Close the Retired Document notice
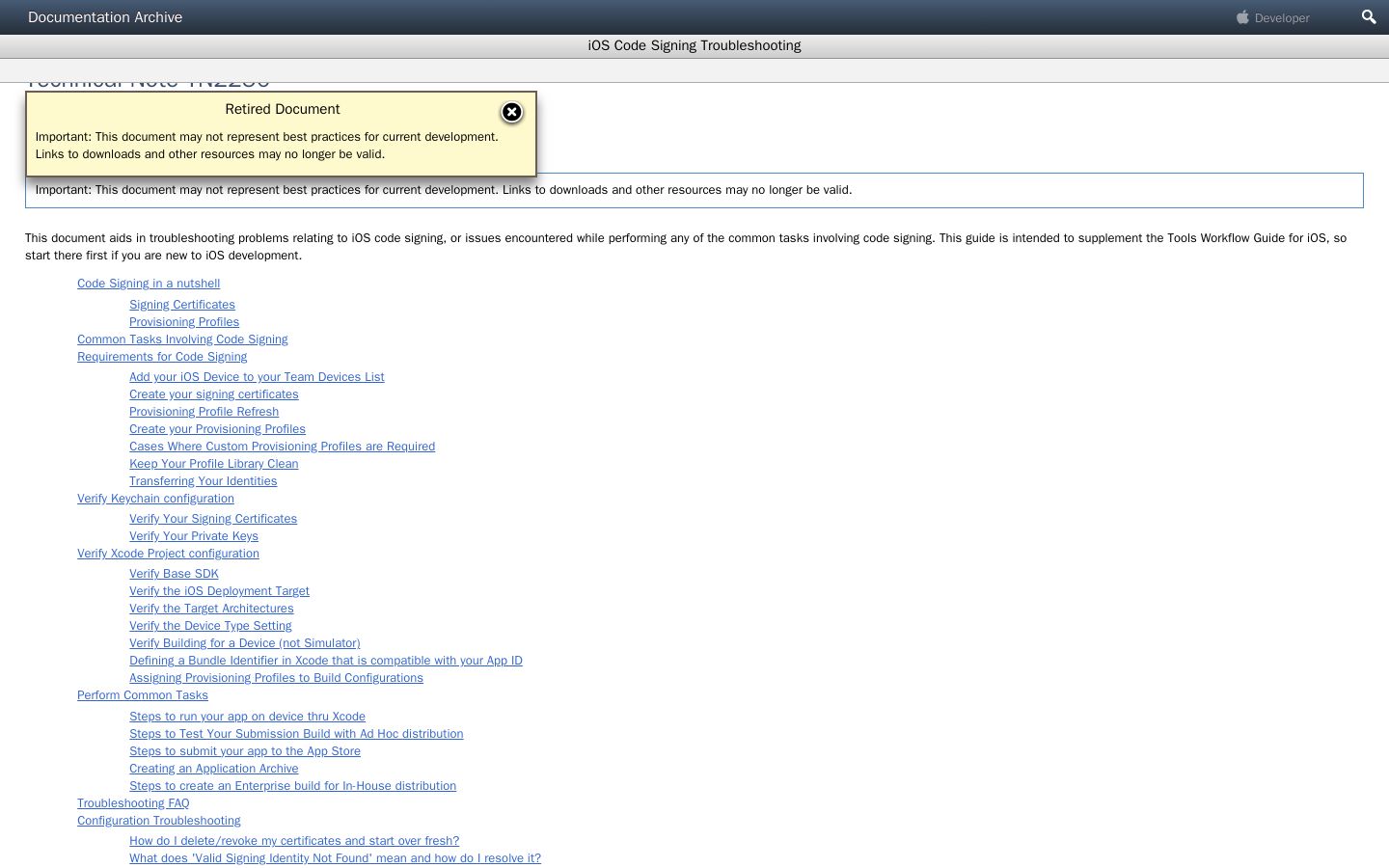This screenshot has height=868, width=1389. (x=512, y=112)
